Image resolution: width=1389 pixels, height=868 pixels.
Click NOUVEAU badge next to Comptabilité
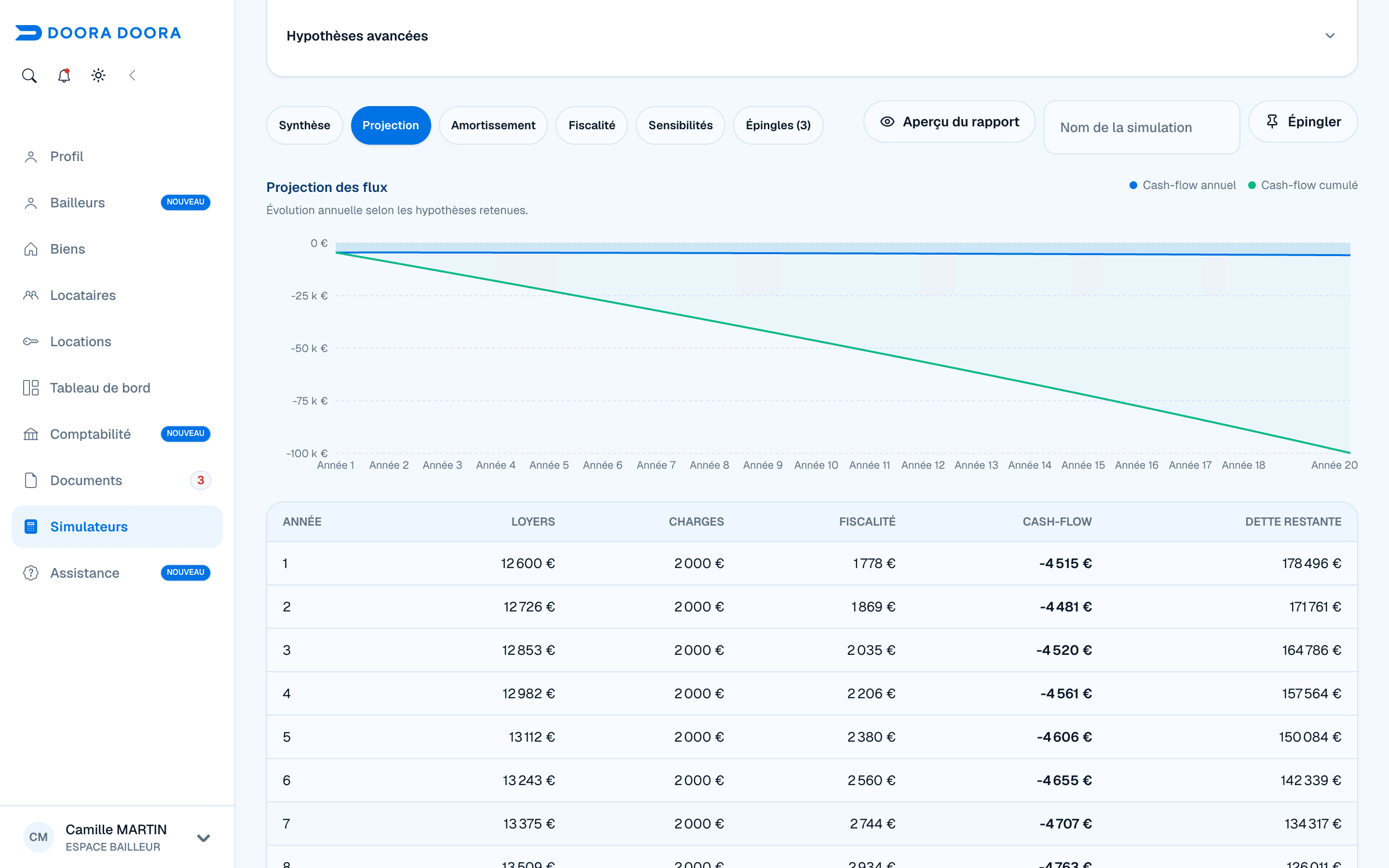tap(185, 434)
